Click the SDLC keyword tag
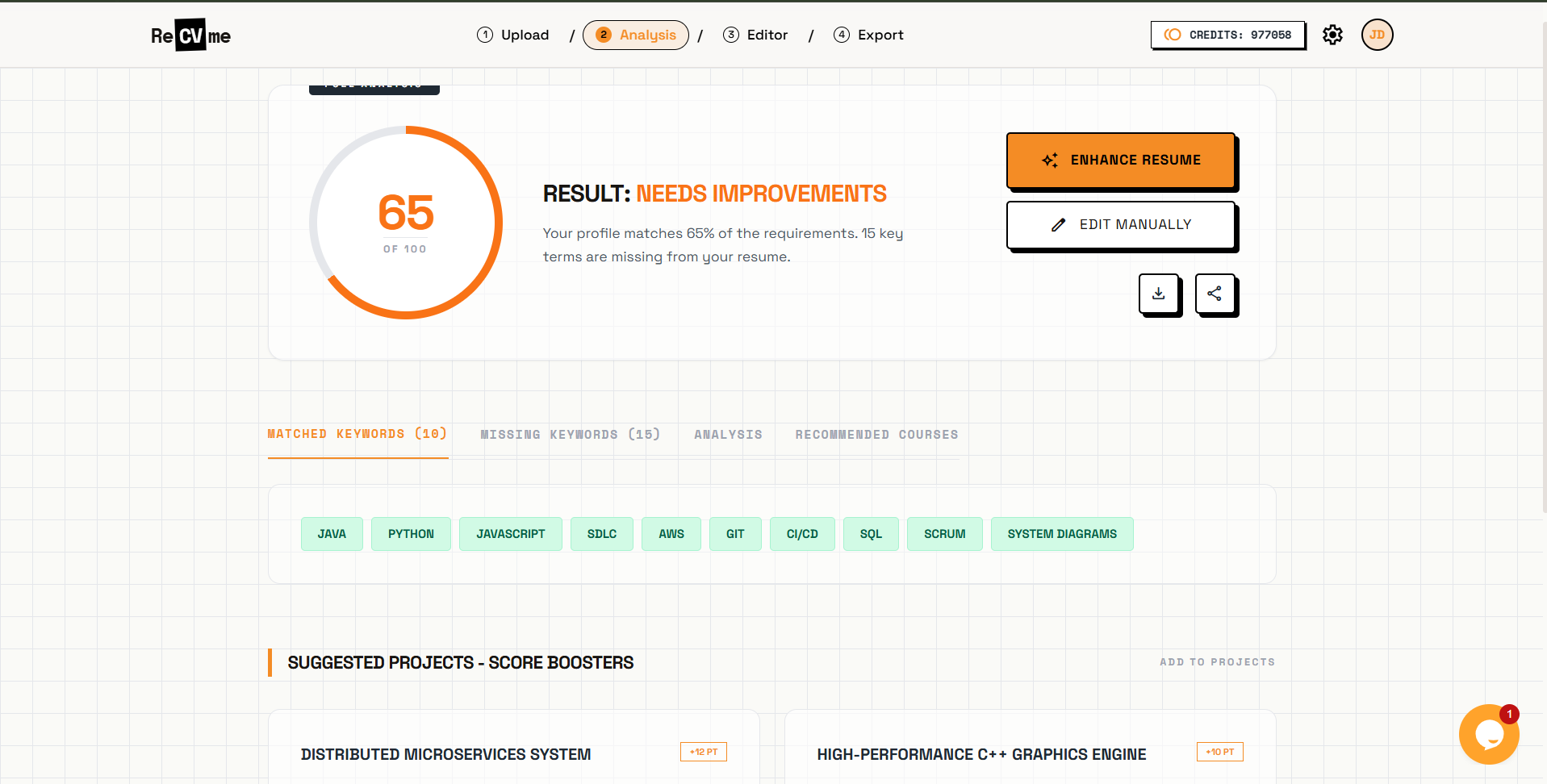 pos(602,534)
